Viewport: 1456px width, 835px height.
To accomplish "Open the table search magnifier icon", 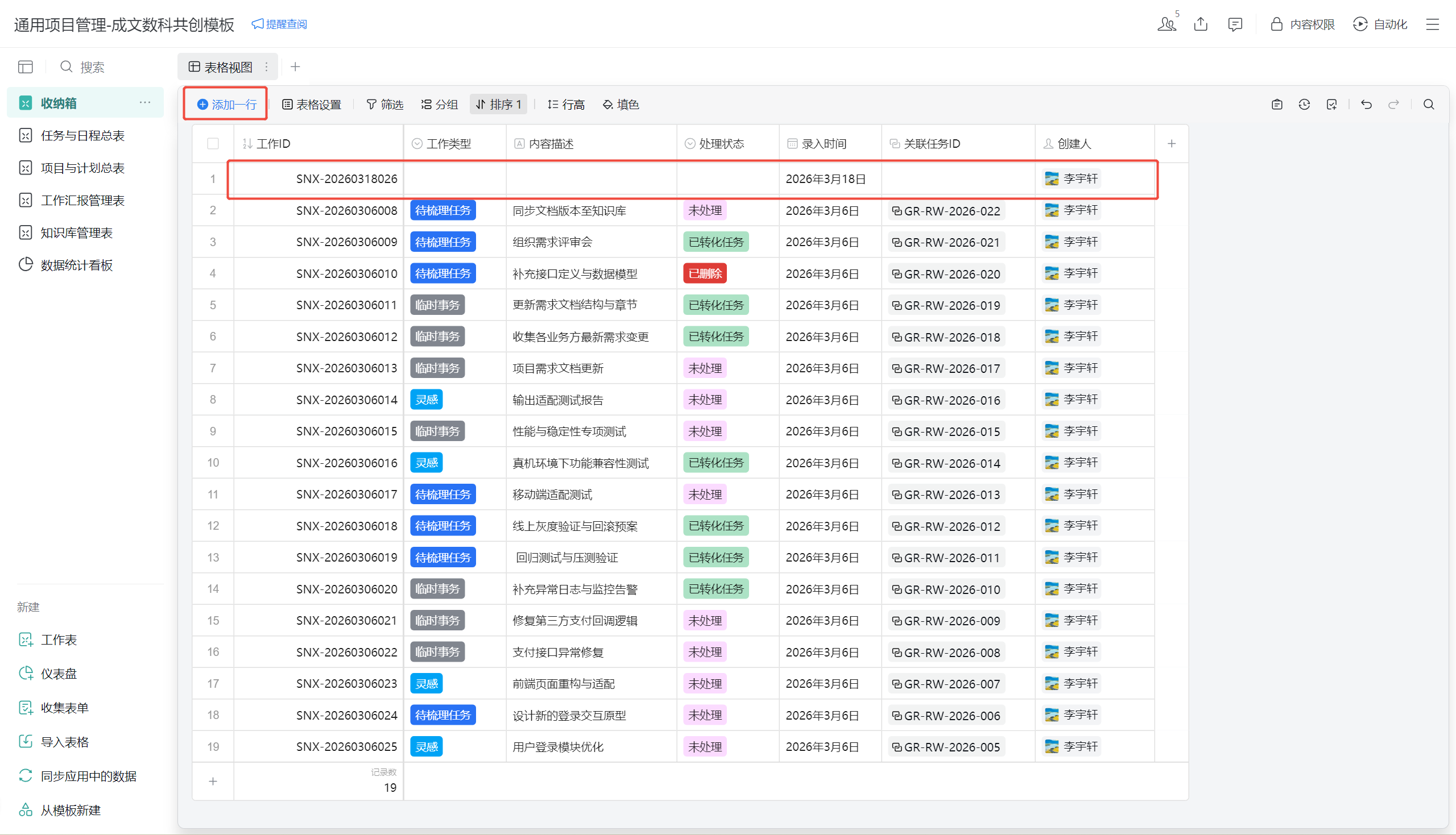I will click(1429, 105).
